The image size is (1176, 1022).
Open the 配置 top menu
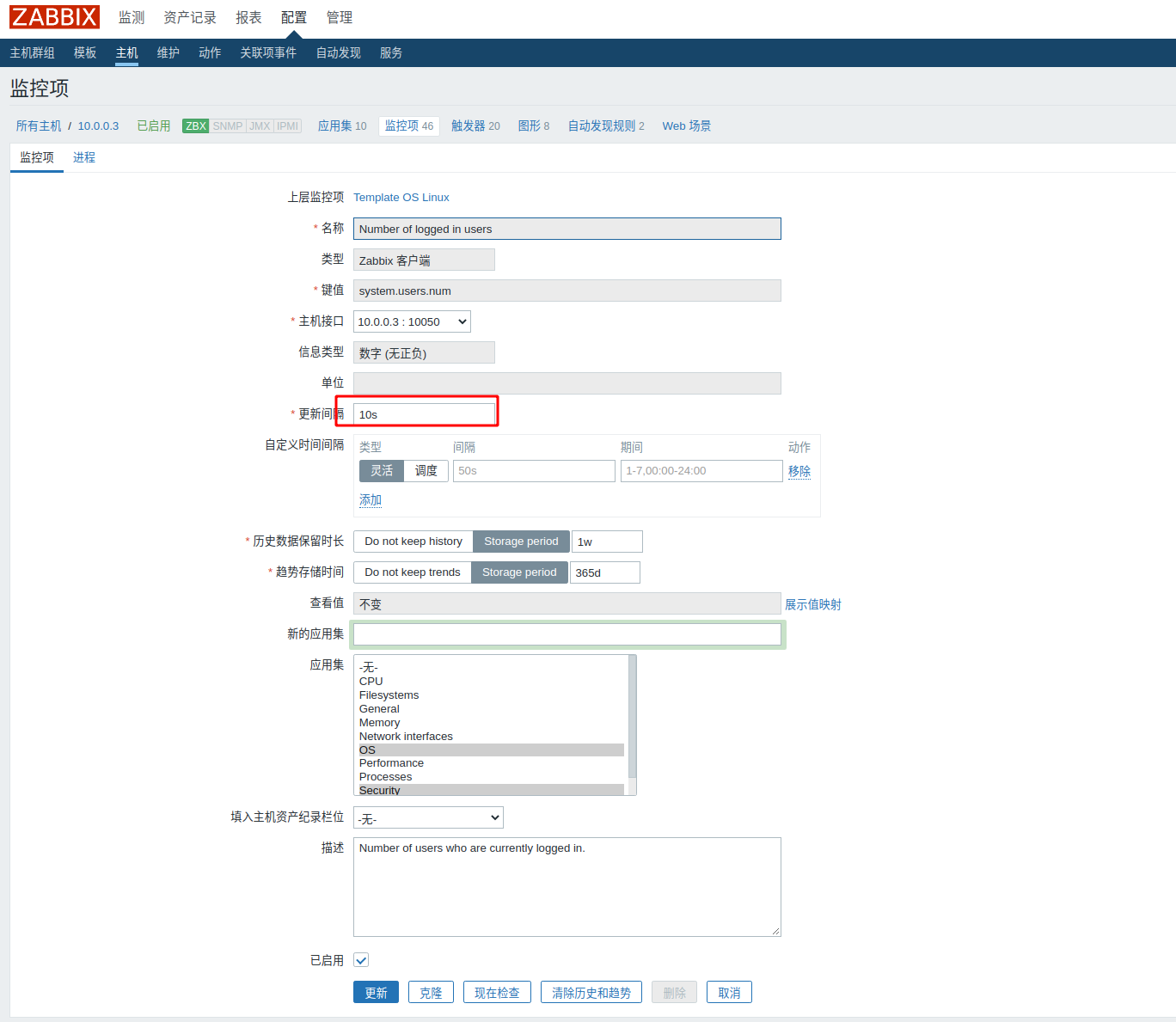click(x=294, y=18)
